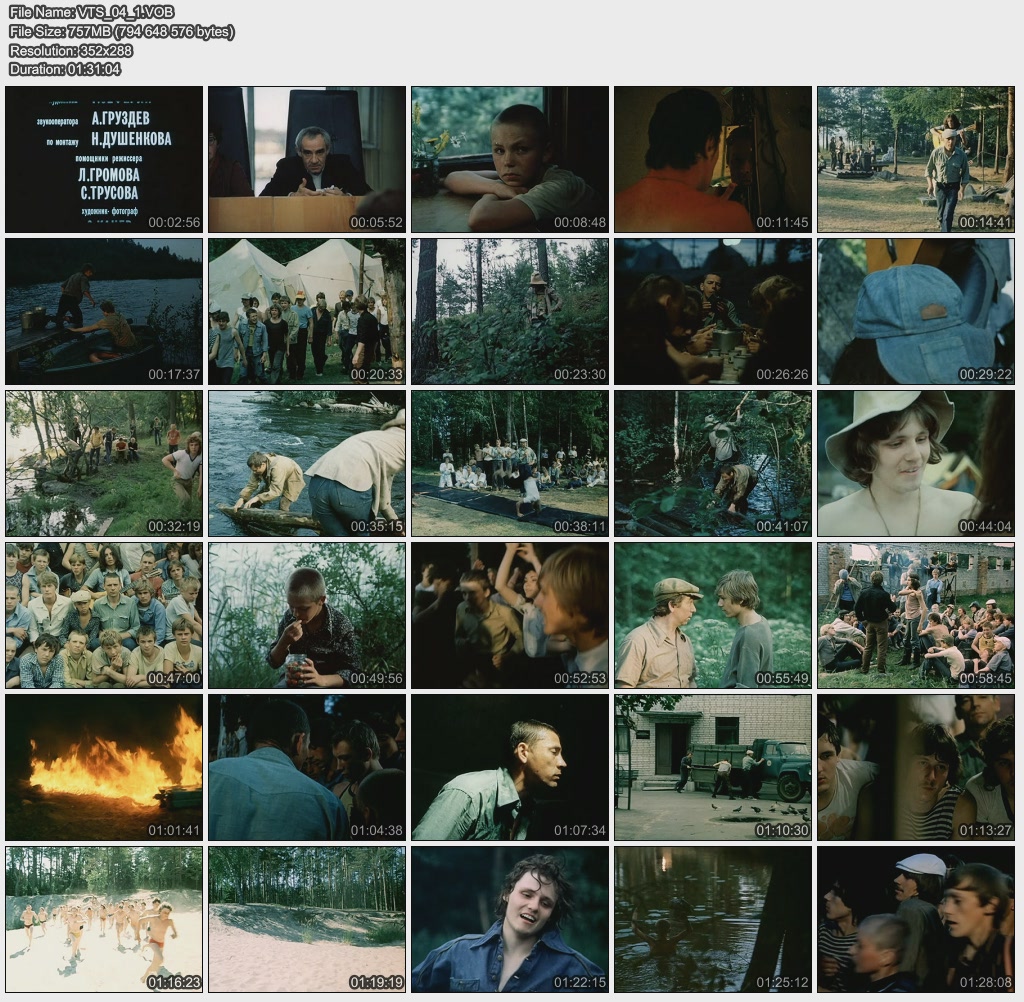Select the white tents thumbnail at 00:20:33
The image size is (1024, 1002).
[x=307, y=312]
